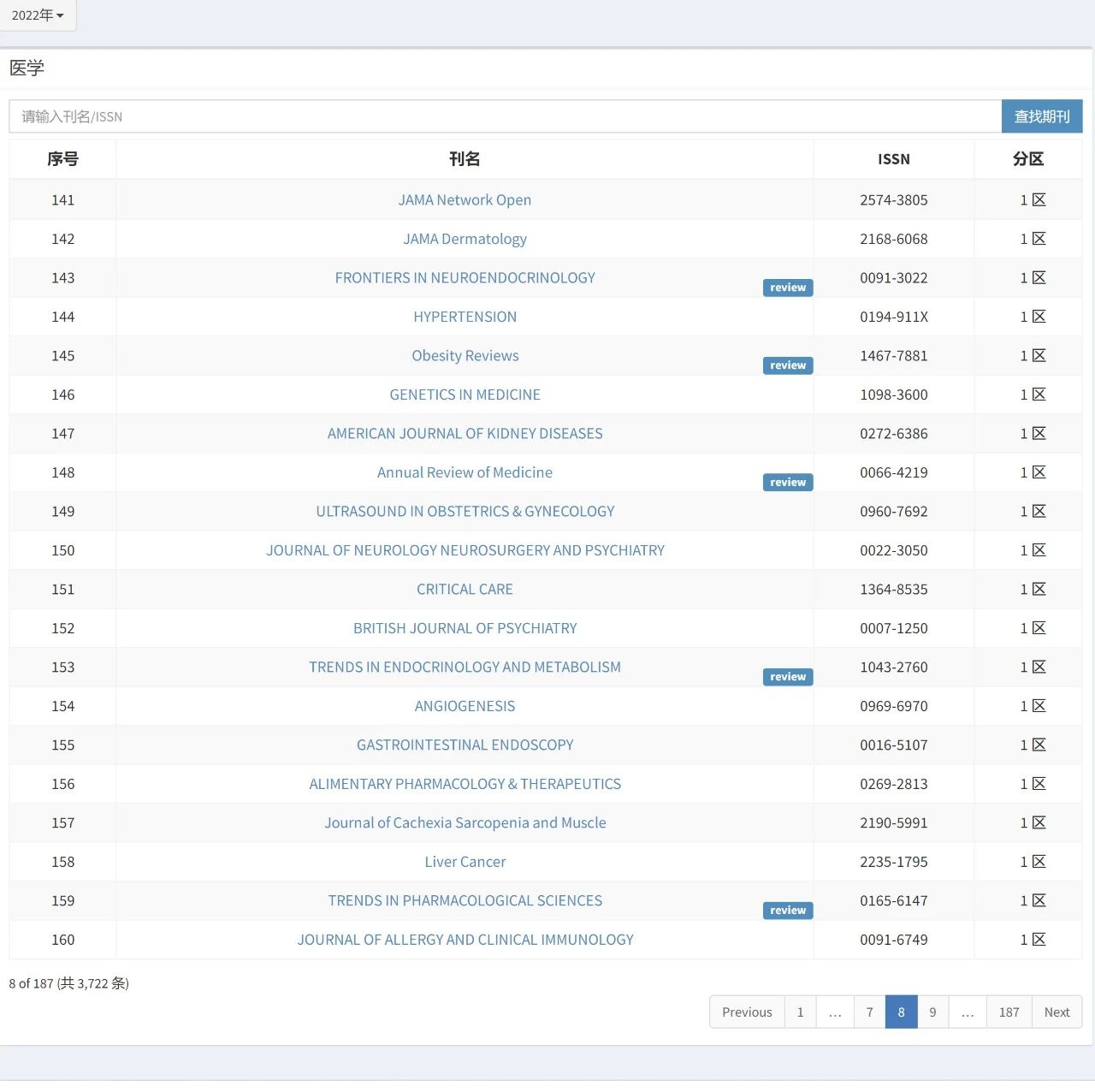Open BRITISH JOURNAL OF PSYCHIATRY link

[465, 628]
